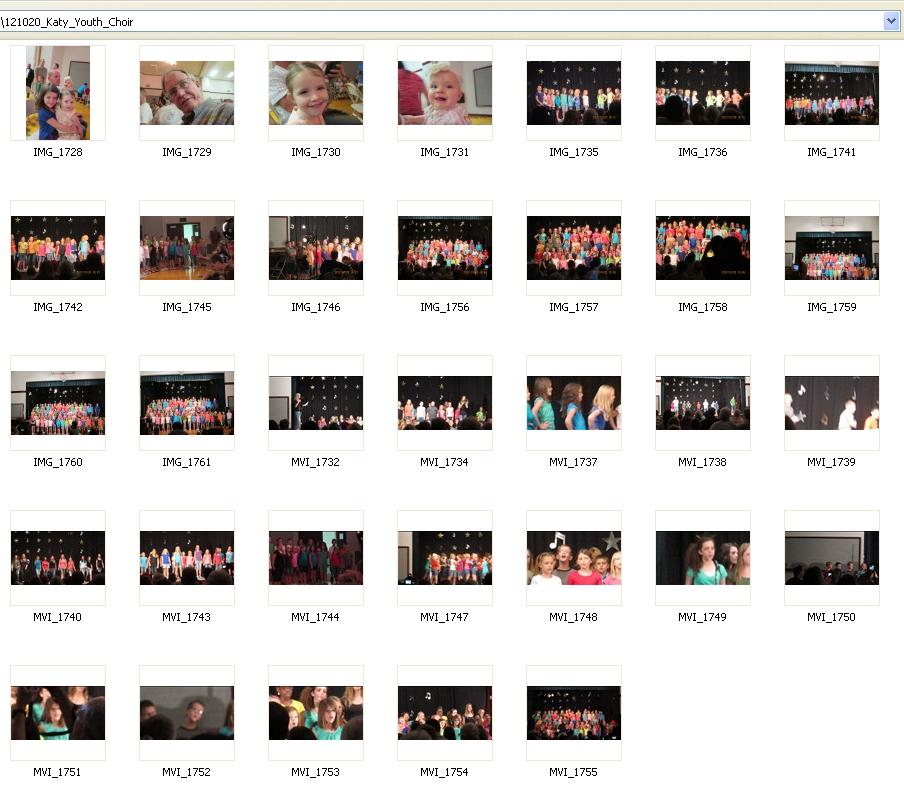Click the MVI_1744 file name label
Screen dimensions: 904x798
click(315, 618)
